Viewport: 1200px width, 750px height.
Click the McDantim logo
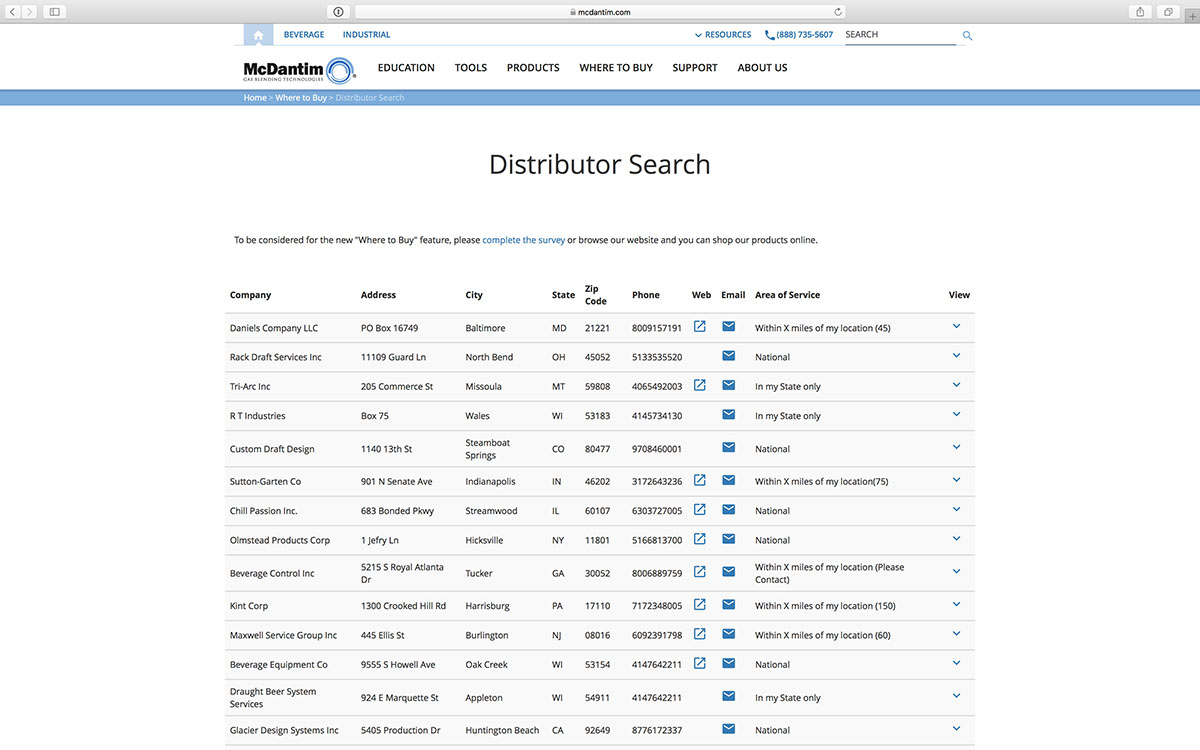299,69
